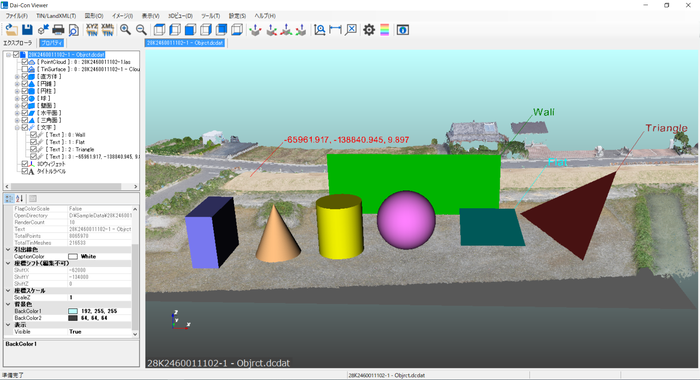Open the ファイル(F) menu
Viewport: 700px width, 380px height.
tap(17, 16)
